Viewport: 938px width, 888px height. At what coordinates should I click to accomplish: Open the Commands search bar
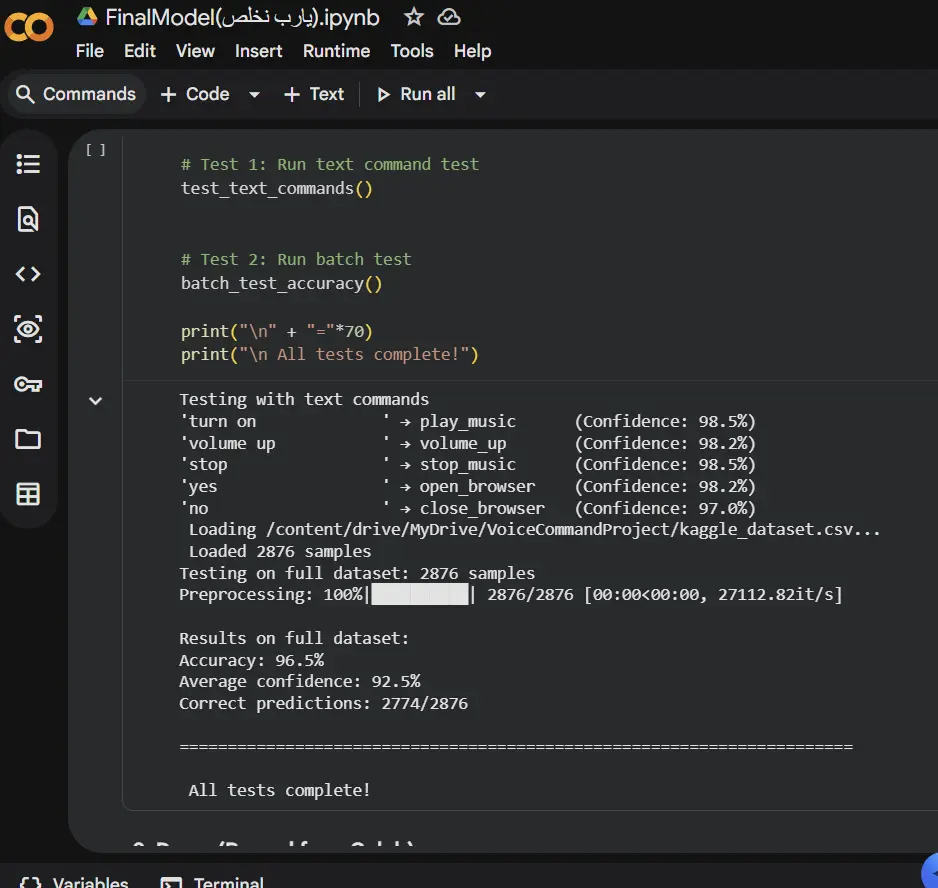(x=75, y=94)
